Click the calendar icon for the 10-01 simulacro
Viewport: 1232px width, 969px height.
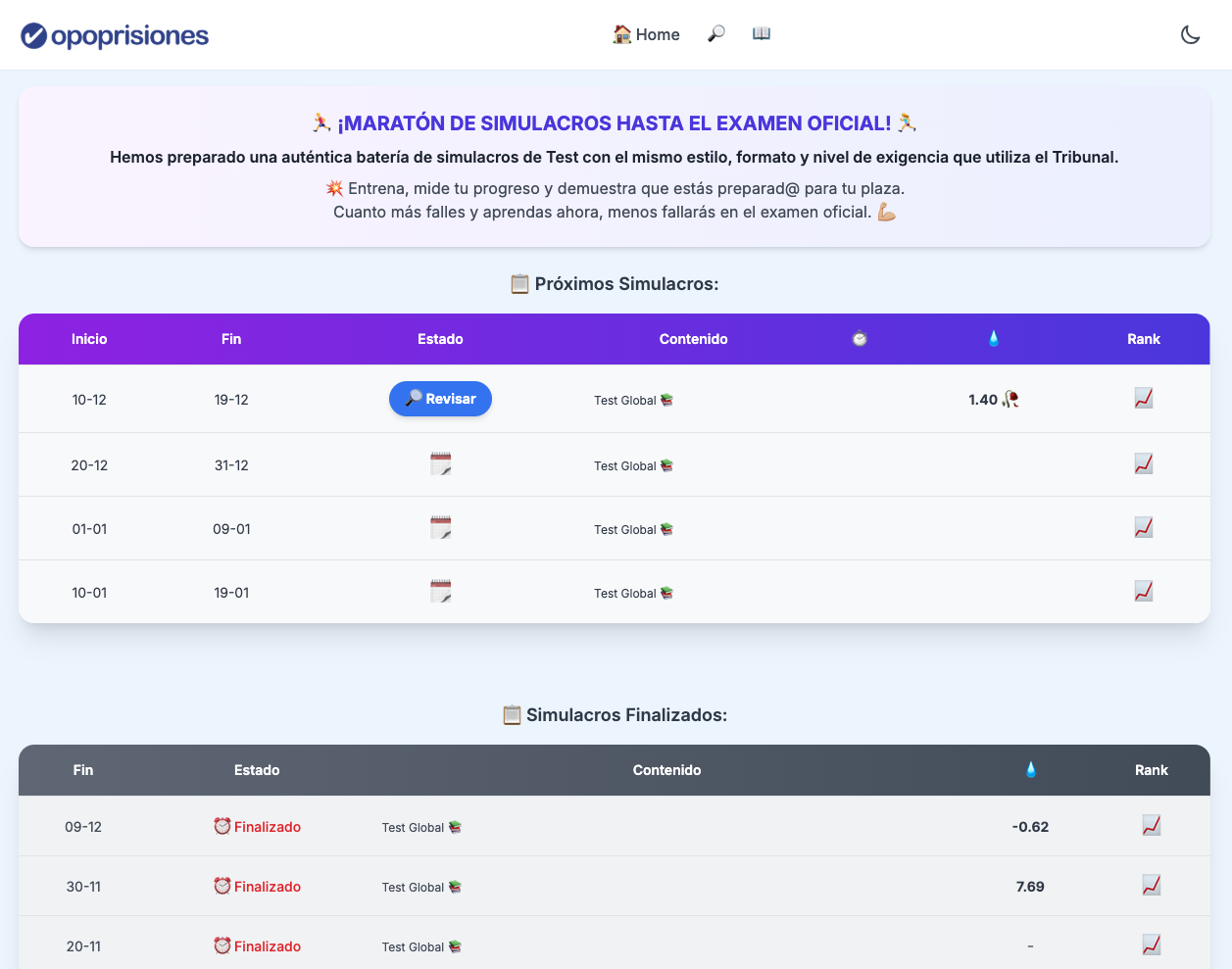(440, 592)
